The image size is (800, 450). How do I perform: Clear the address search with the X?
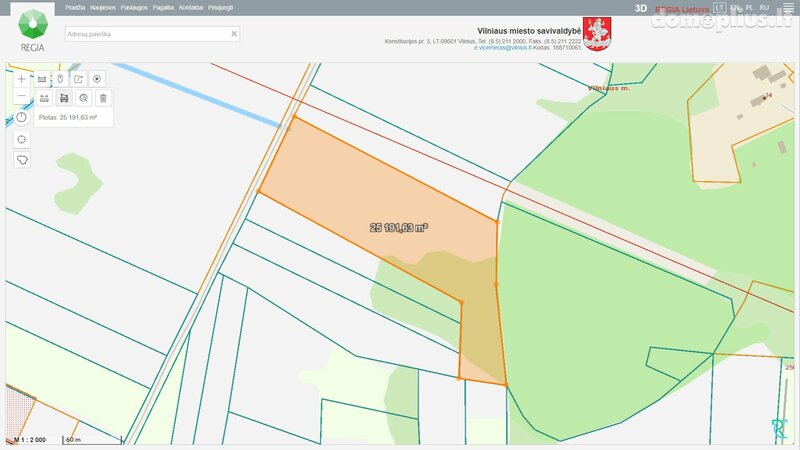pos(234,34)
